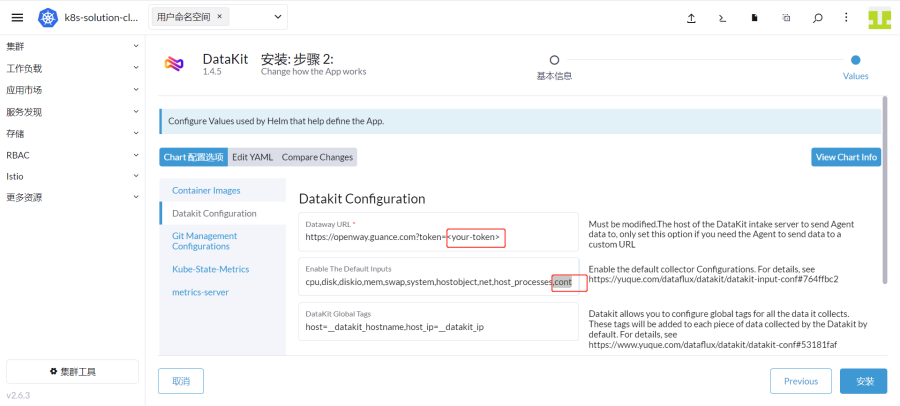Copy KubeConfig to clipboard icon
Image resolution: width=900 pixels, height=406 pixels.
pos(786,18)
